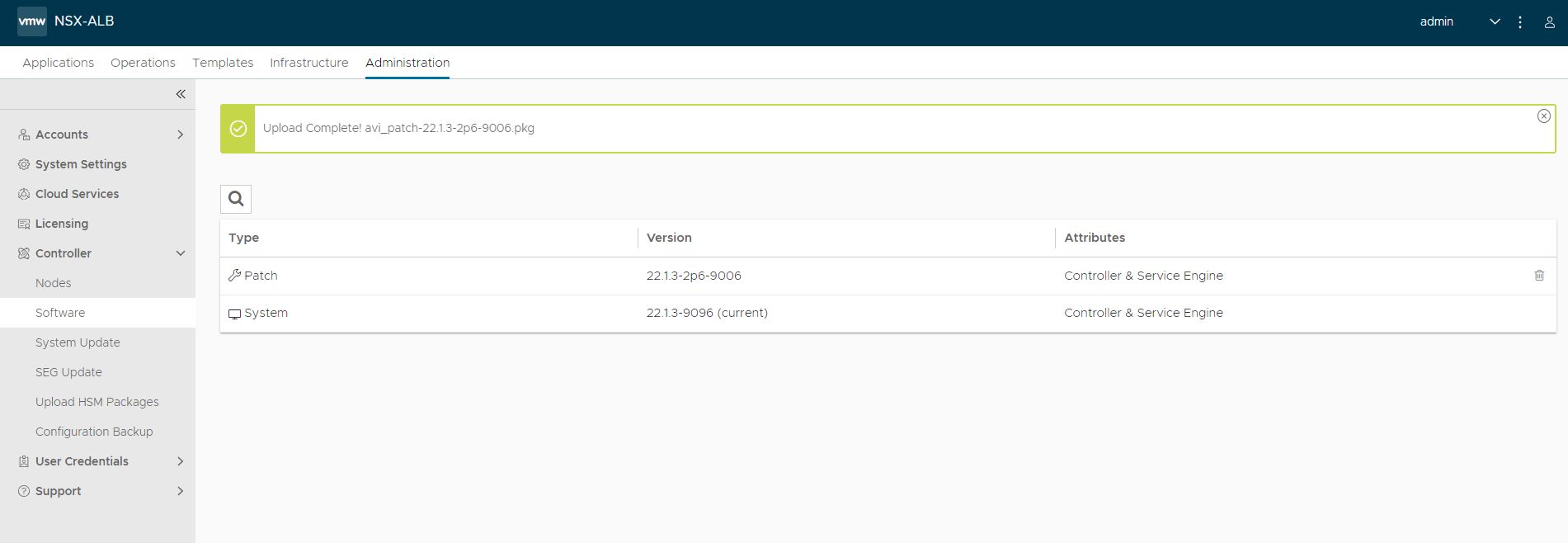The width and height of the screenshot is (1568, 543).
Task: Sort by the Version column header
Action: [669, 238]
